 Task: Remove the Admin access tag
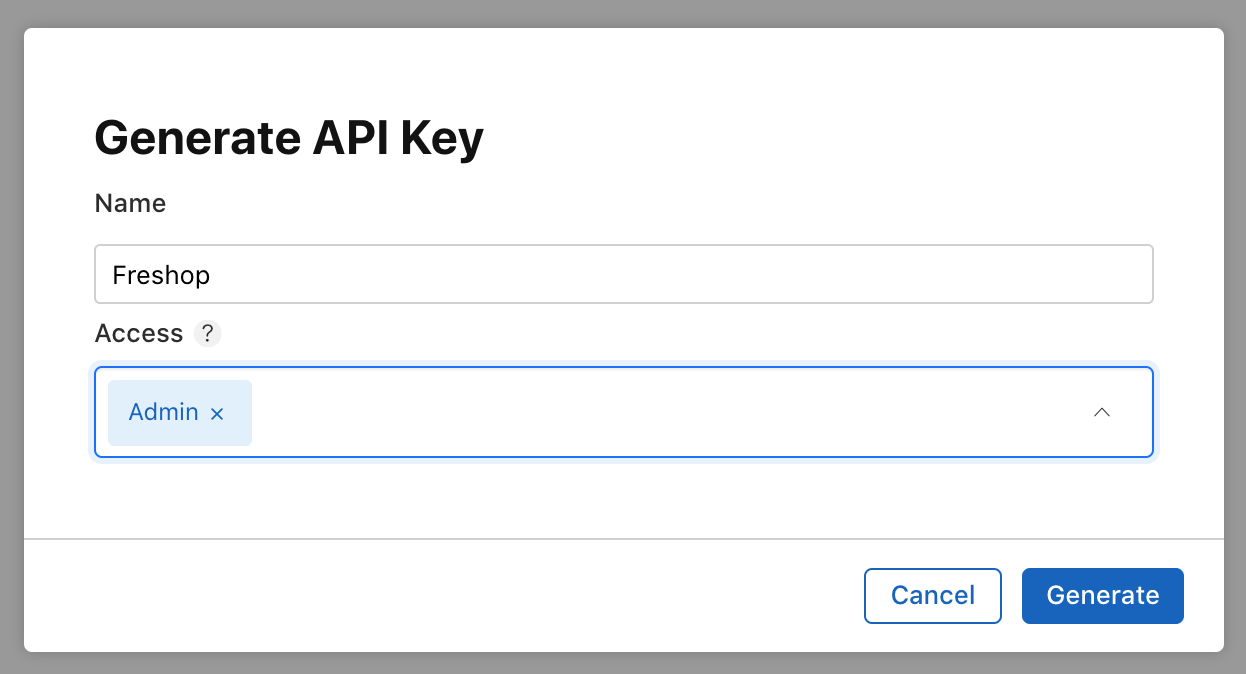217,413
